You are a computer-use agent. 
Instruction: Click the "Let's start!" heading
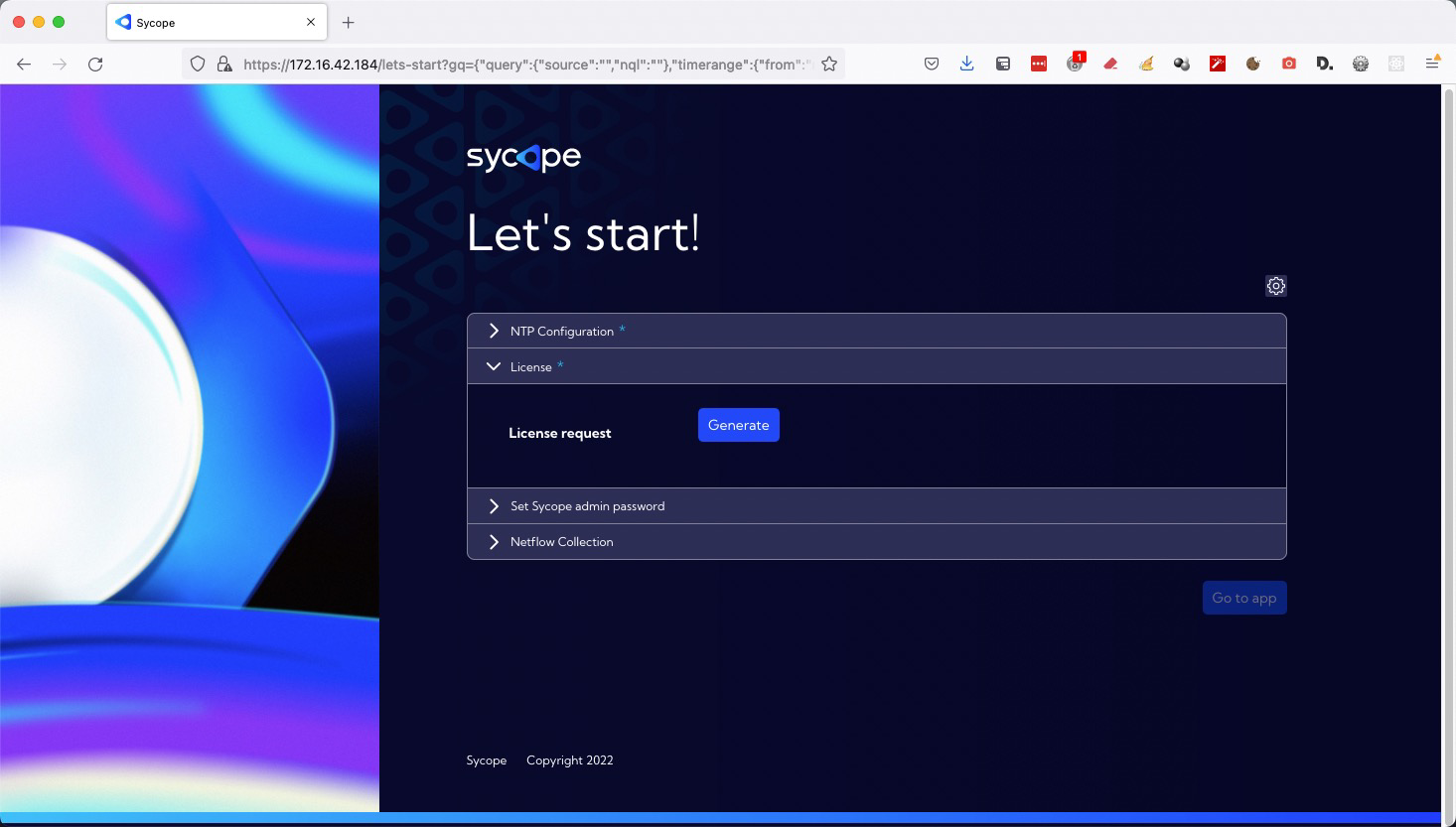pyautogui.click(x=583, y=234)
